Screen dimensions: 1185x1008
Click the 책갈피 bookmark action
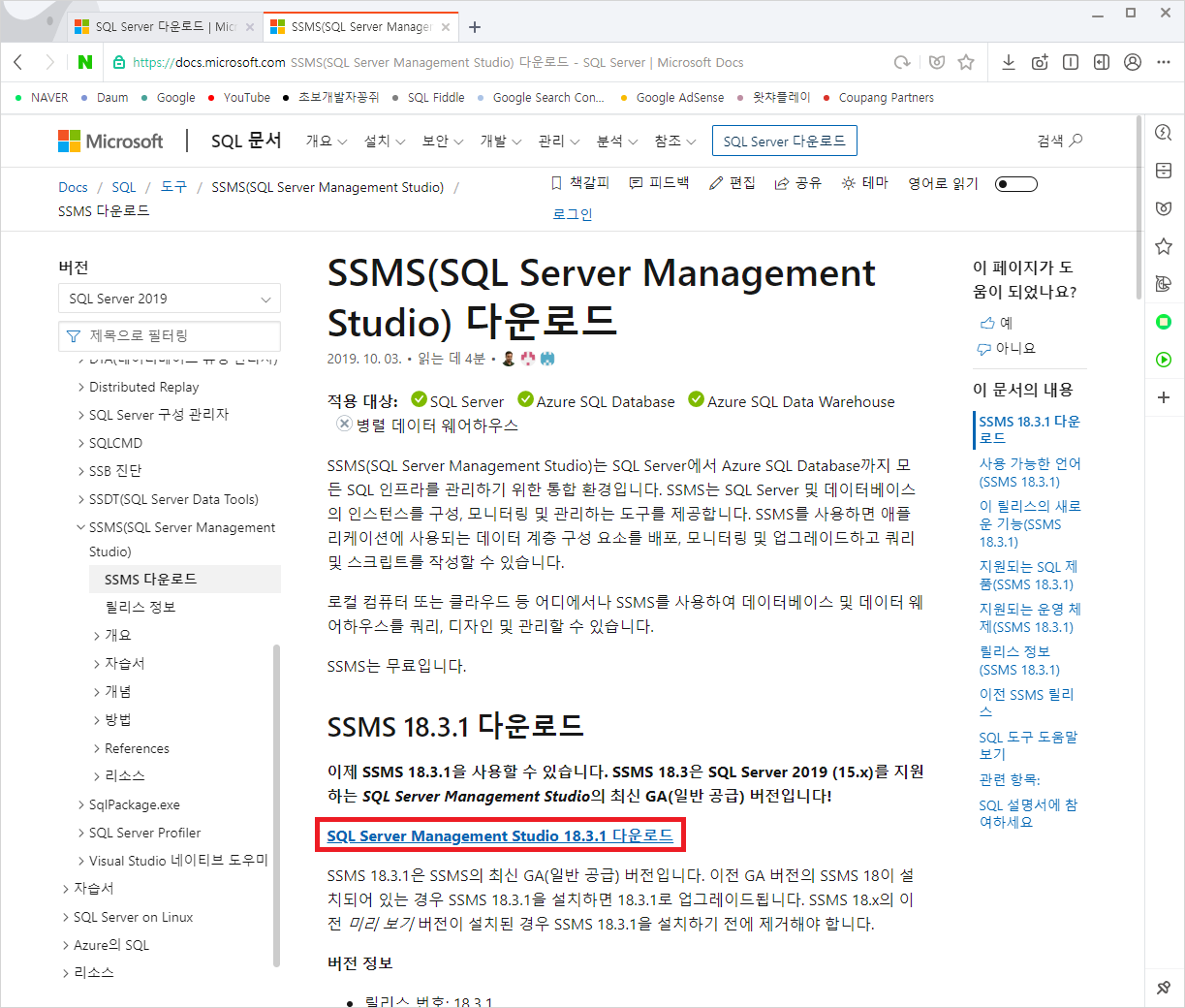coord(579,182)
